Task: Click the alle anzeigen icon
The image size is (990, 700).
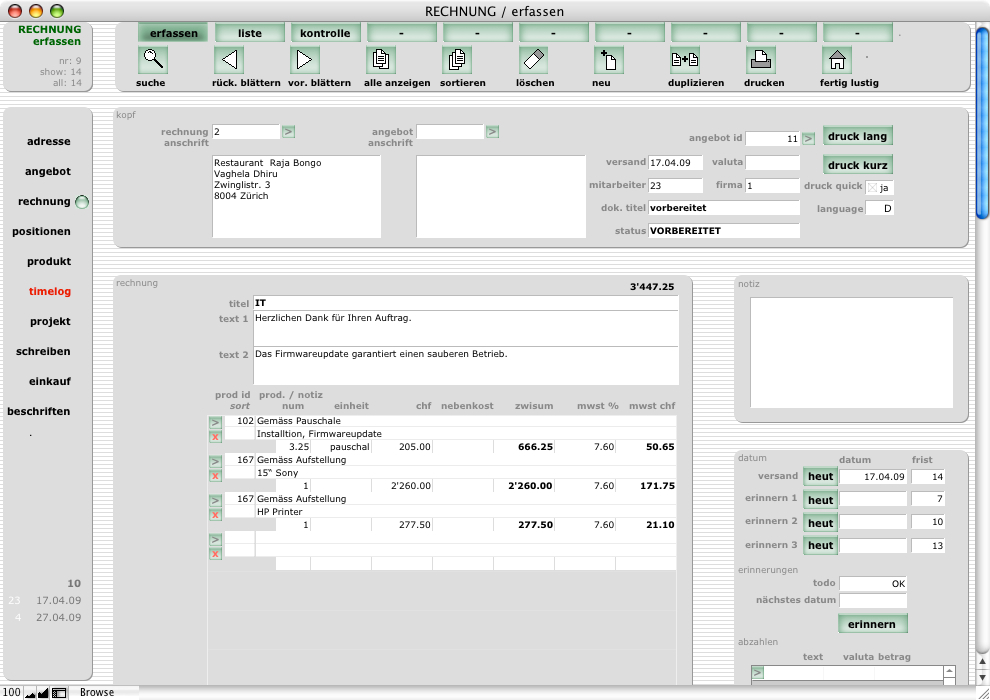Action: click(x=381, y=60)
